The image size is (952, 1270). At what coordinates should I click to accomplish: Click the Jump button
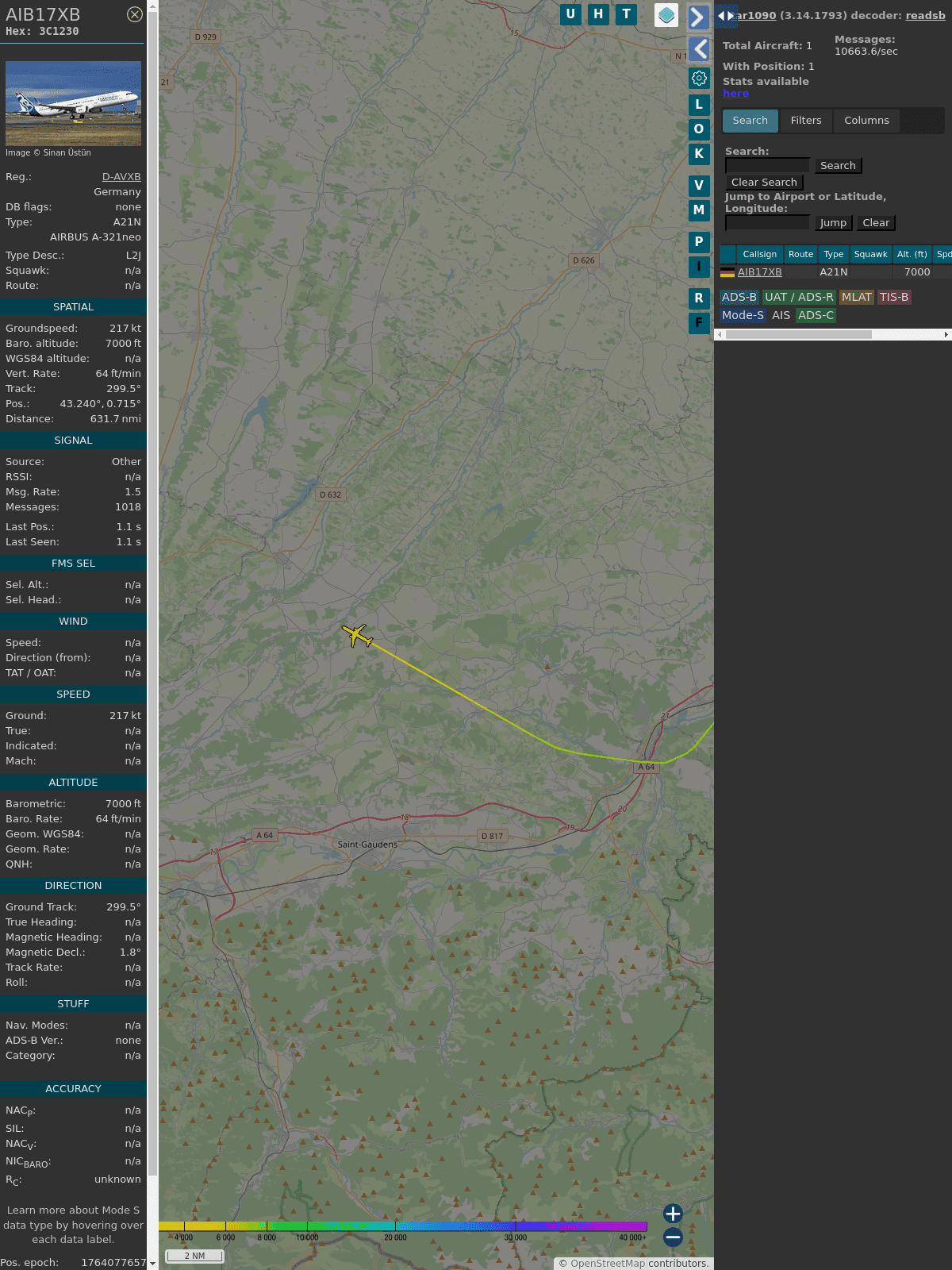point(833,222)
